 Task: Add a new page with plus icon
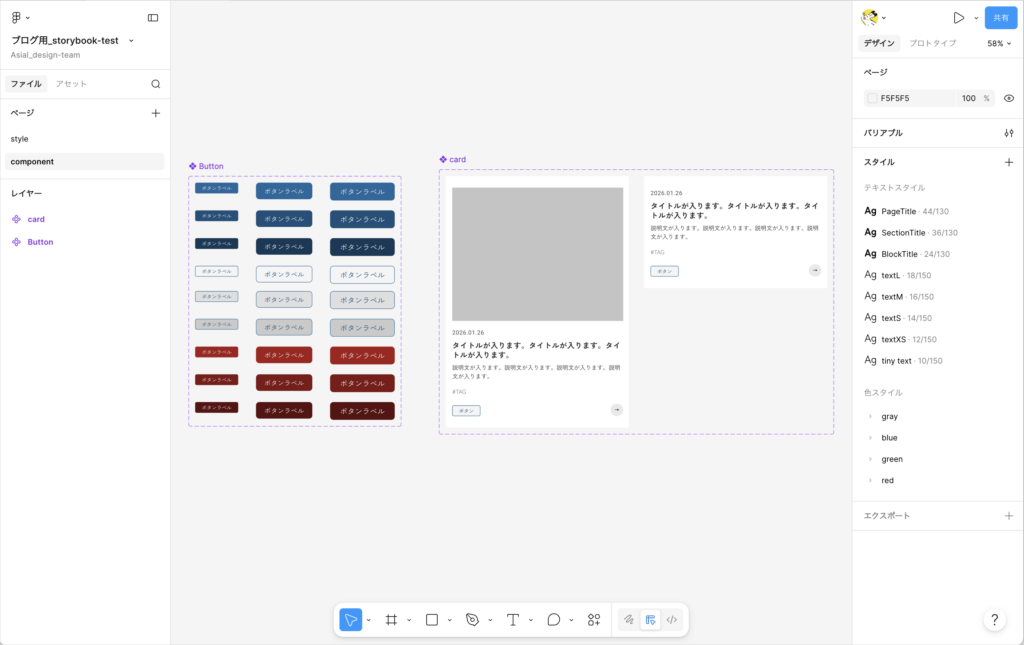click(x=155, y=113)
